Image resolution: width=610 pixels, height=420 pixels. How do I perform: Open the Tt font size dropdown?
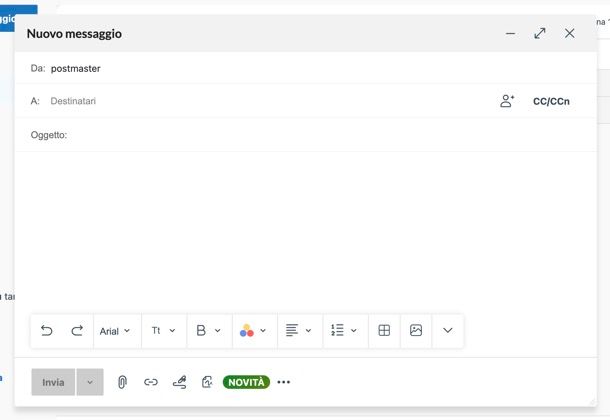163,331
